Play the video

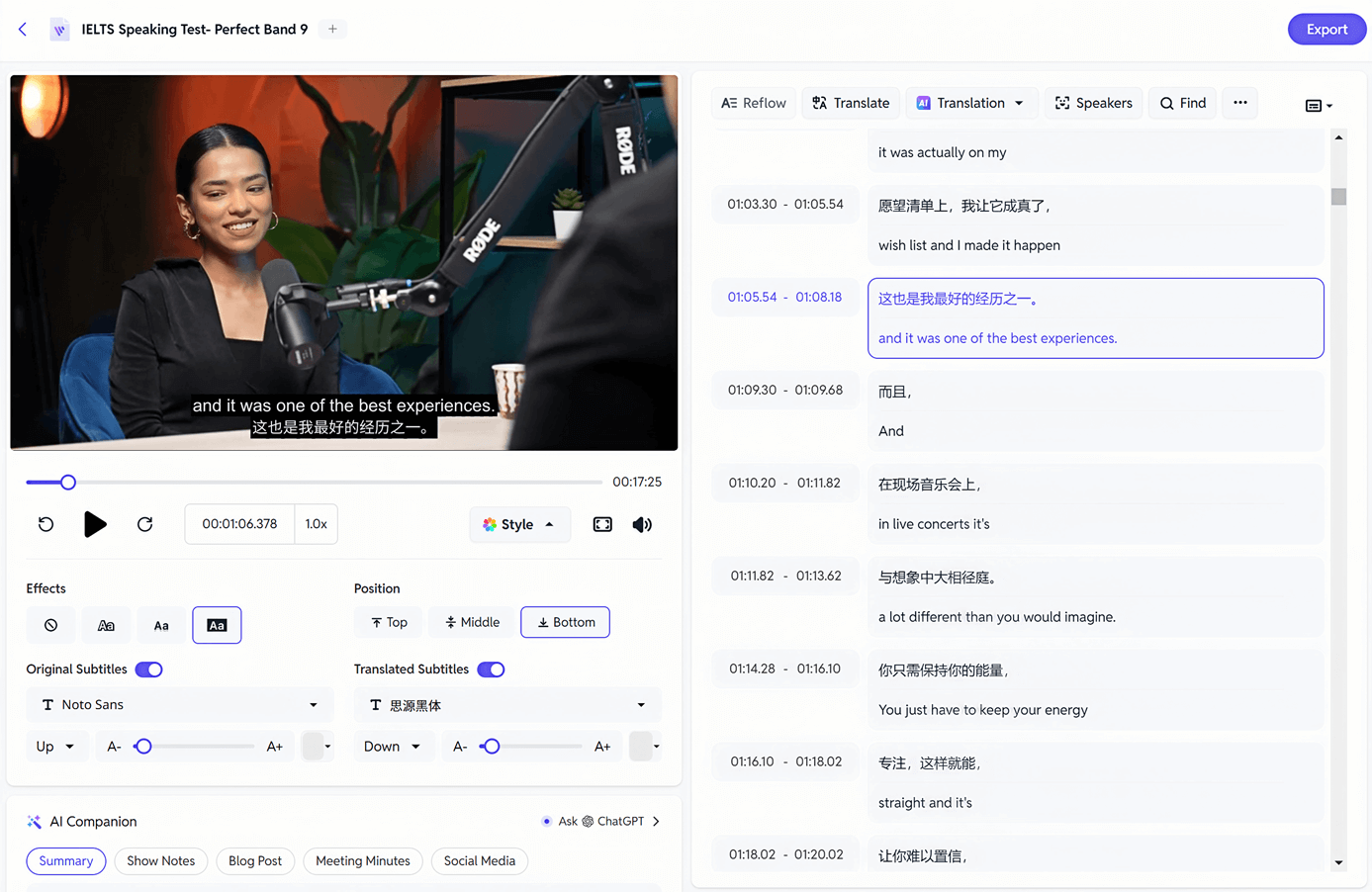95,524
